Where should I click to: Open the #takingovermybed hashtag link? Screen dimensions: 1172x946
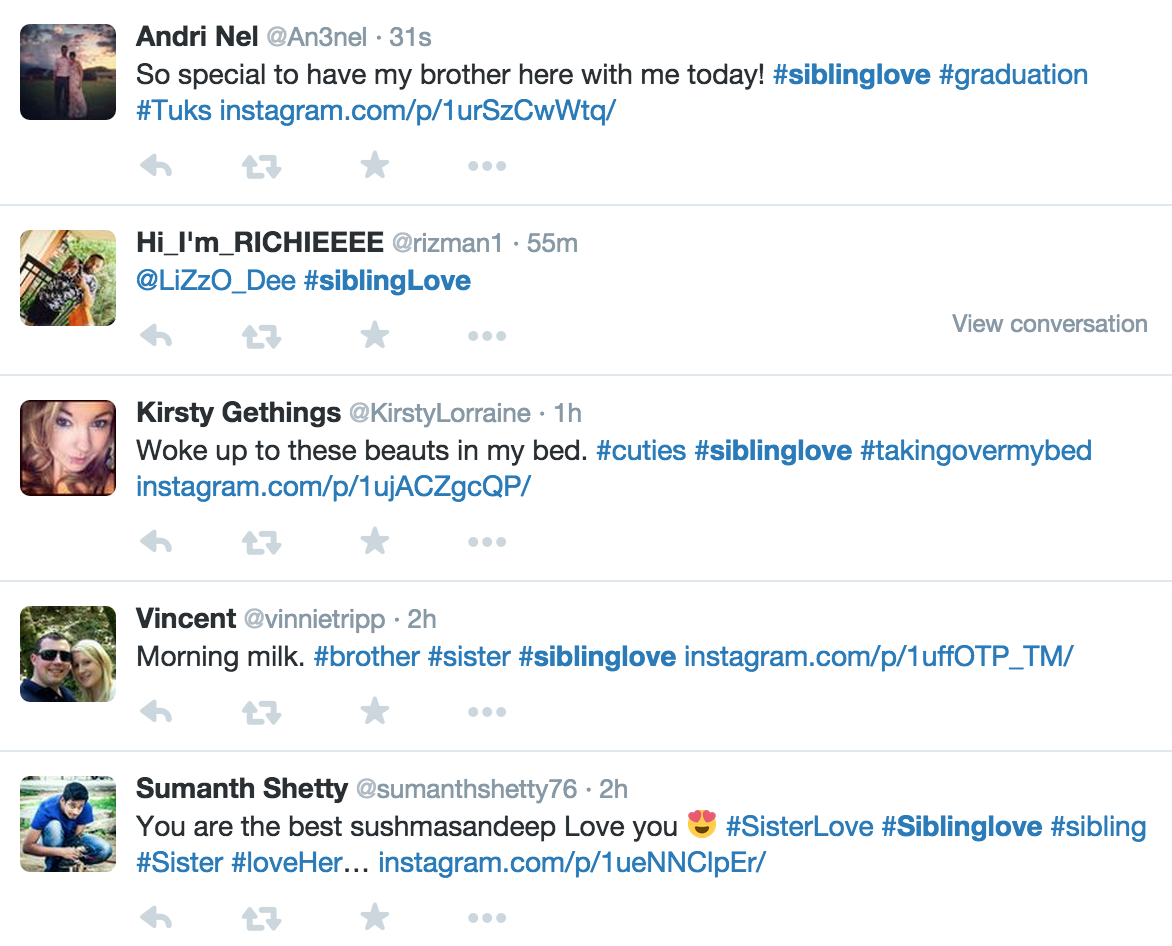pyautogui.click(x=976, y=451)
